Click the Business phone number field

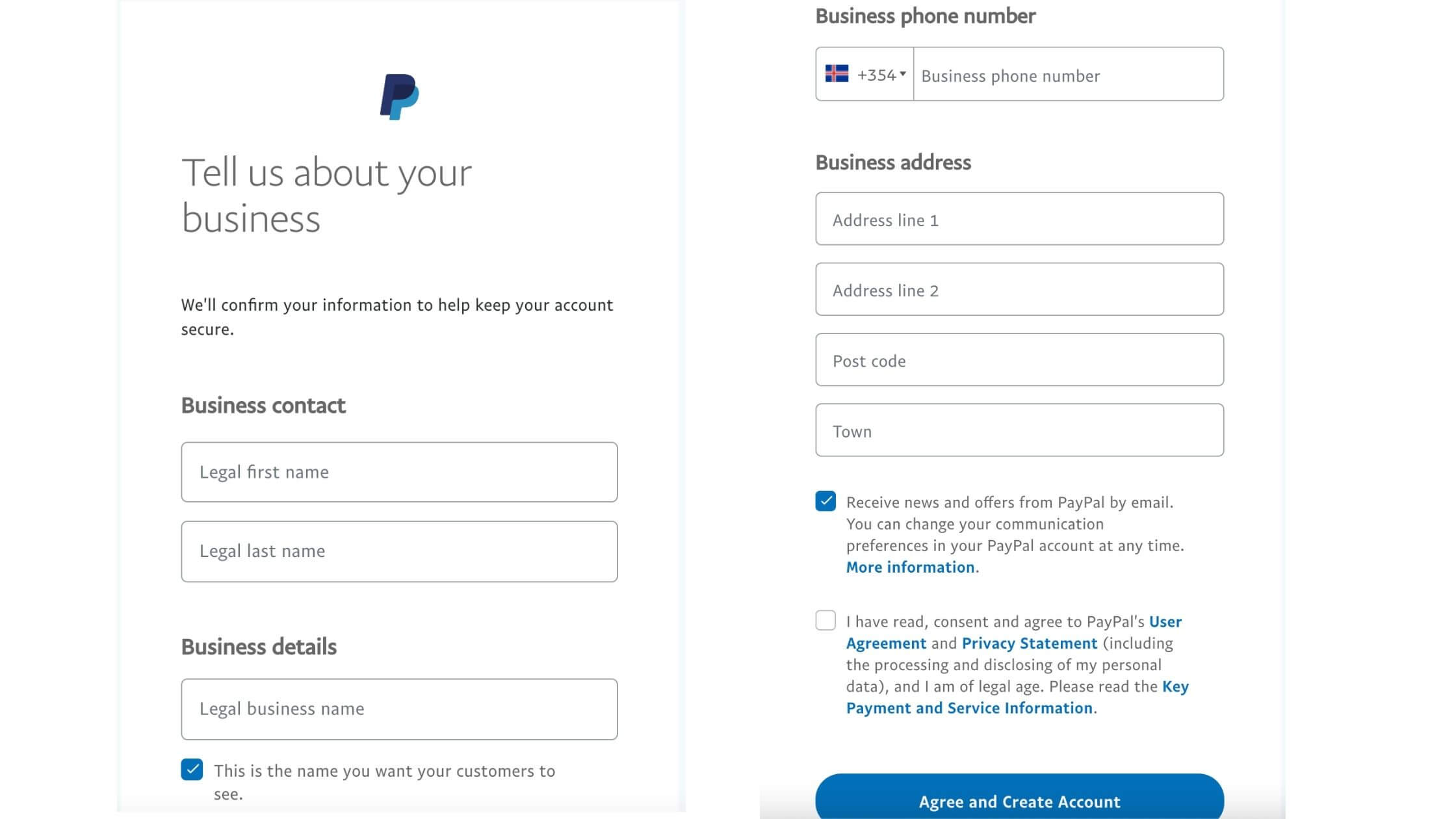[x=1069, y=74]
